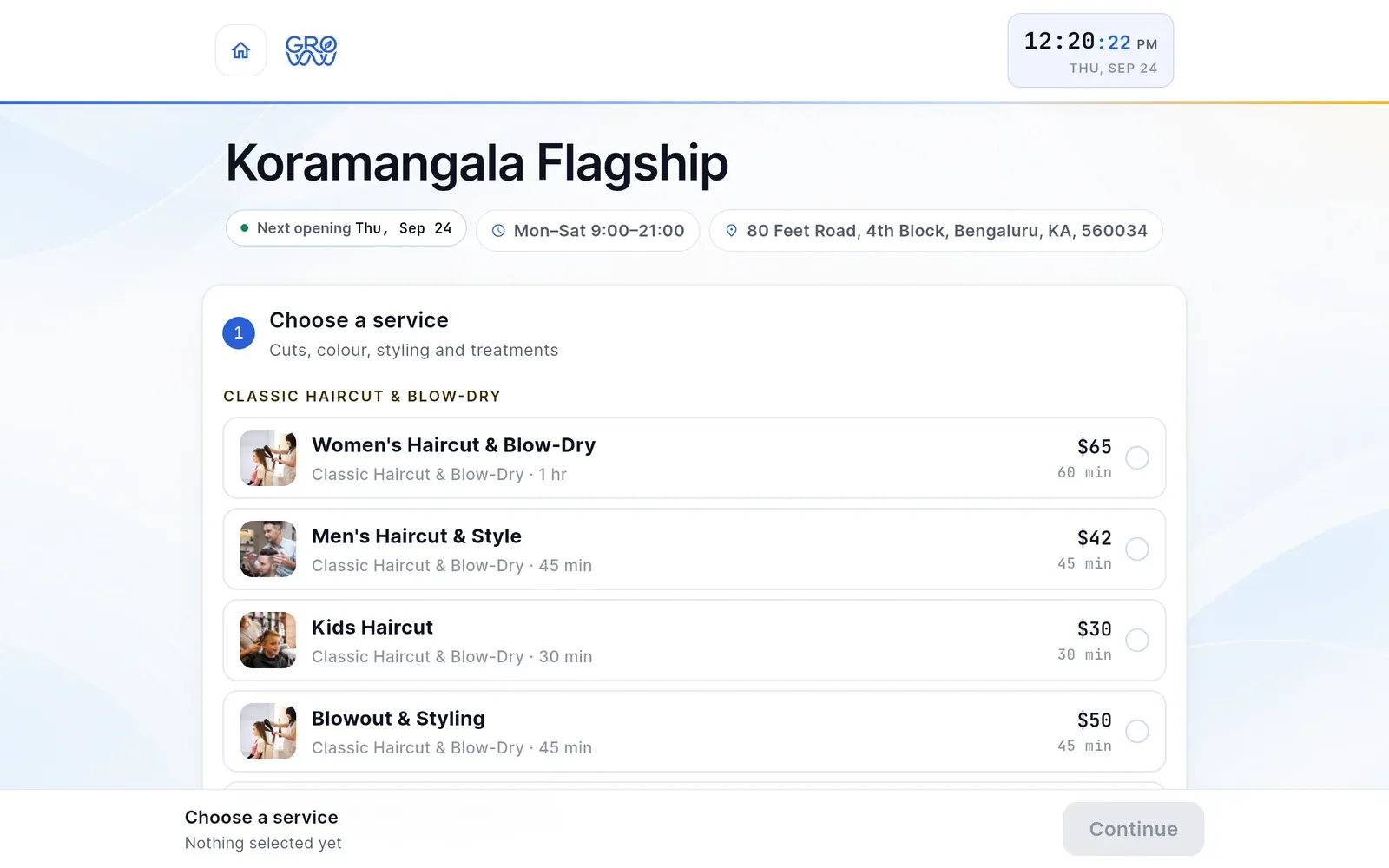Pick the Blowout & Styling radio button
The width and height of the screenshot is (1389, 868).
1136,731
